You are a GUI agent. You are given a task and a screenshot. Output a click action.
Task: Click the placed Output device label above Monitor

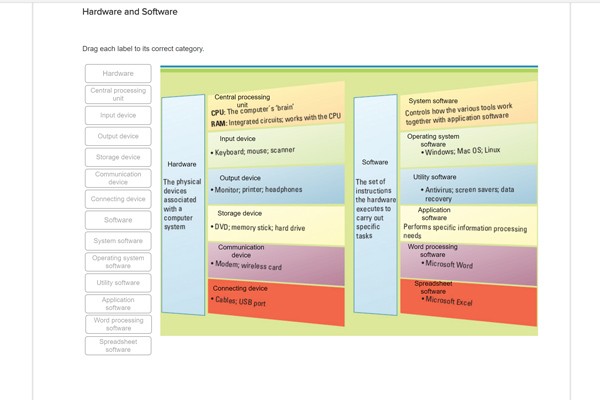[x=240, y=178]
